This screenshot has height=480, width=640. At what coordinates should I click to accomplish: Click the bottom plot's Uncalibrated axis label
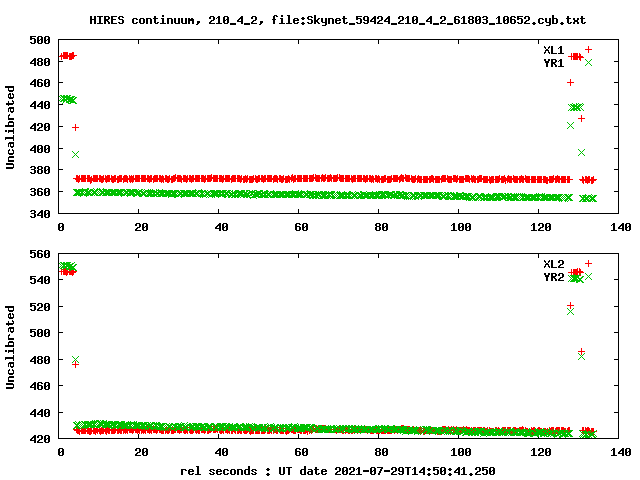(x=10, y=347)
